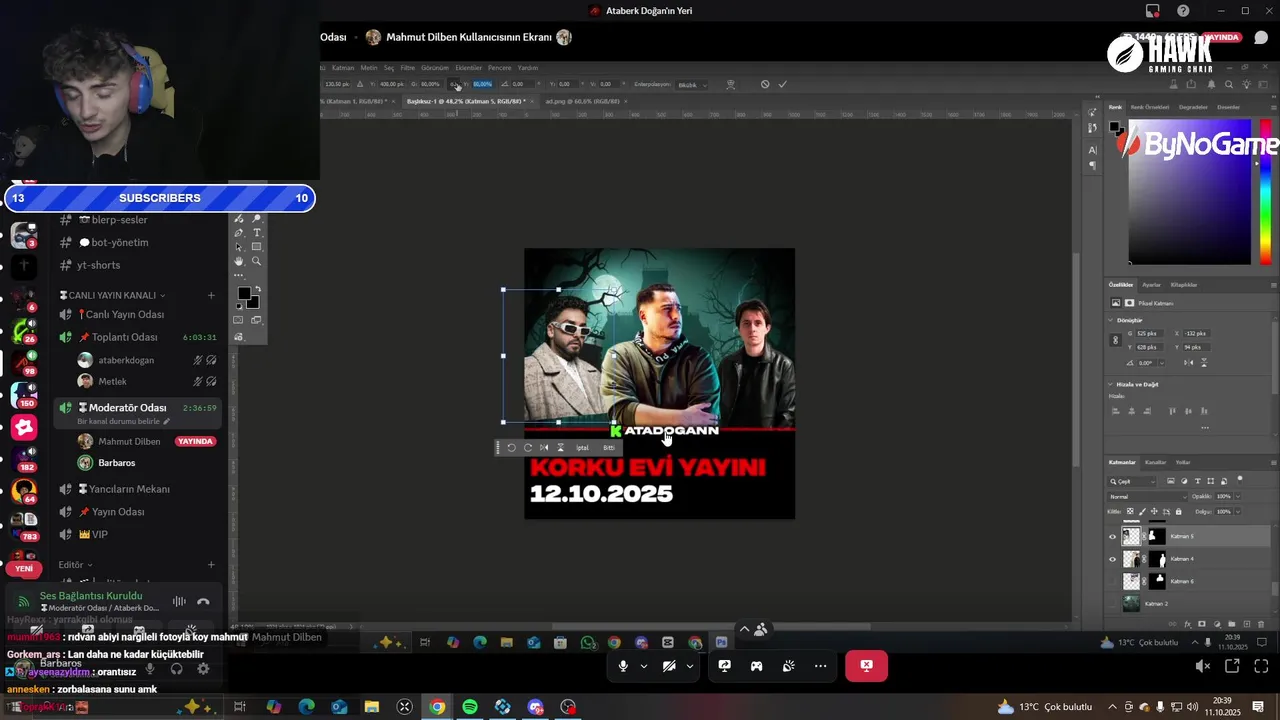The height and width of the screenshot is (720, 1280).
Task: Click the link icon between width and height
Action: coord(455,84)
